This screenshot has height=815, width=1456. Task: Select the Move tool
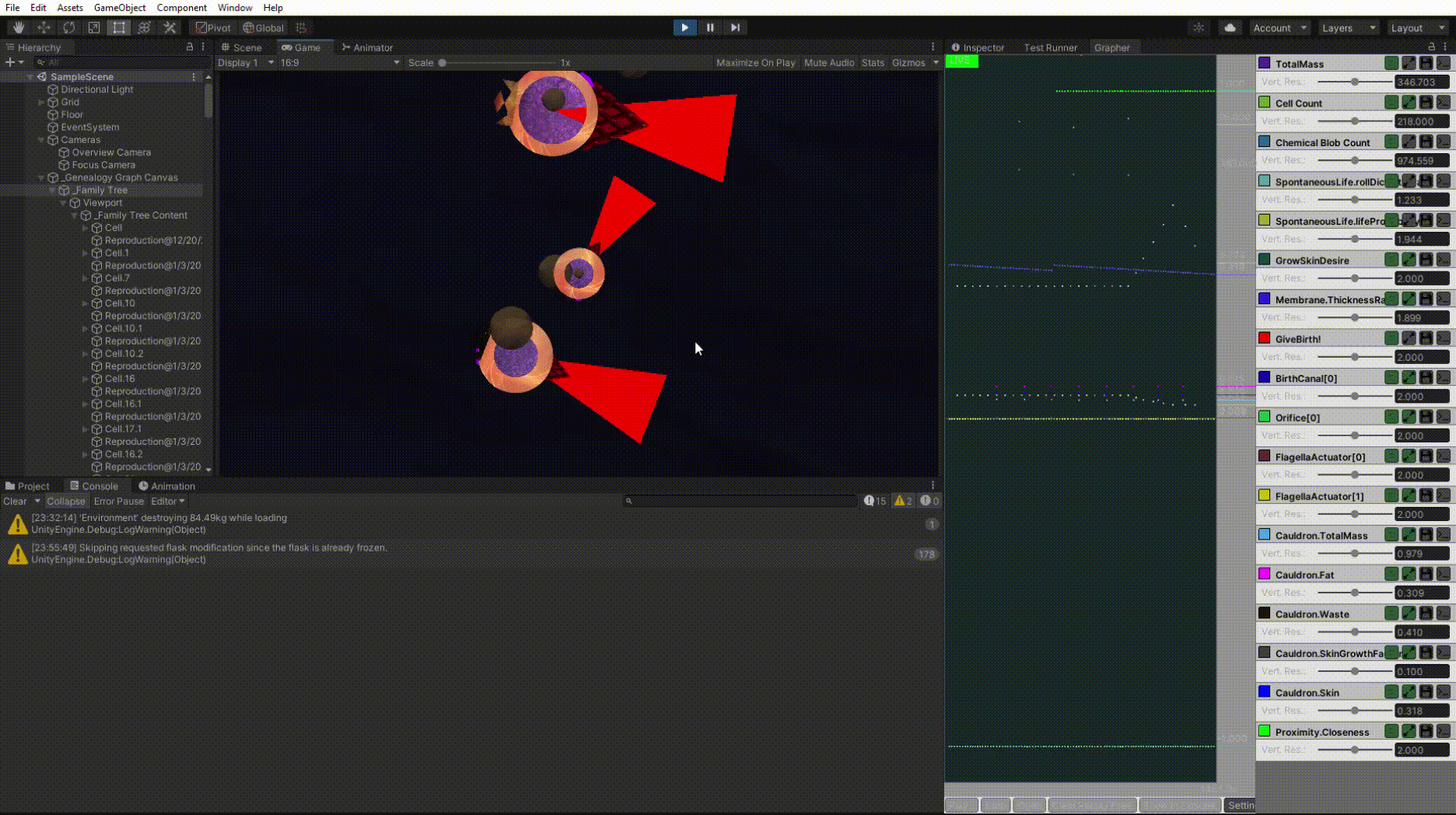click(44, 27)
